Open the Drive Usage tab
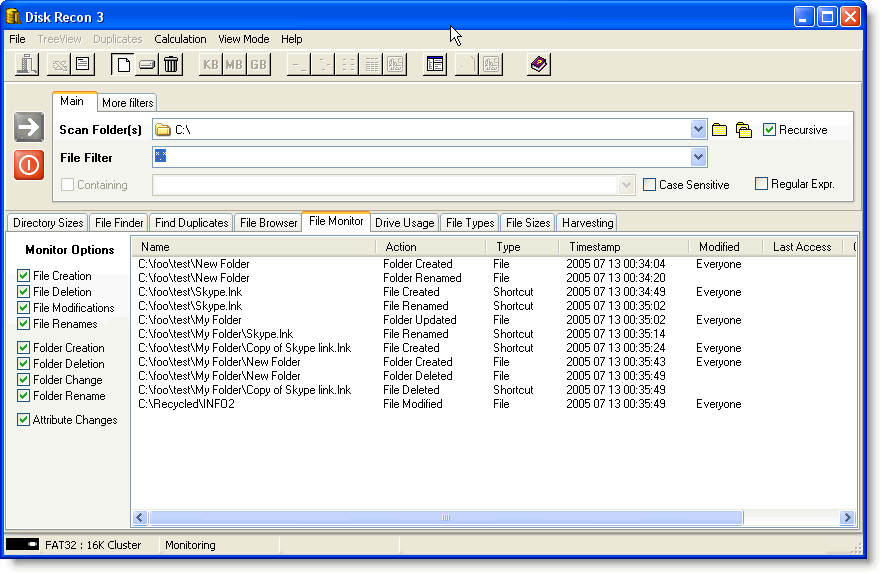Viewport: 882px width, 574px height. (x=404, y=223)
